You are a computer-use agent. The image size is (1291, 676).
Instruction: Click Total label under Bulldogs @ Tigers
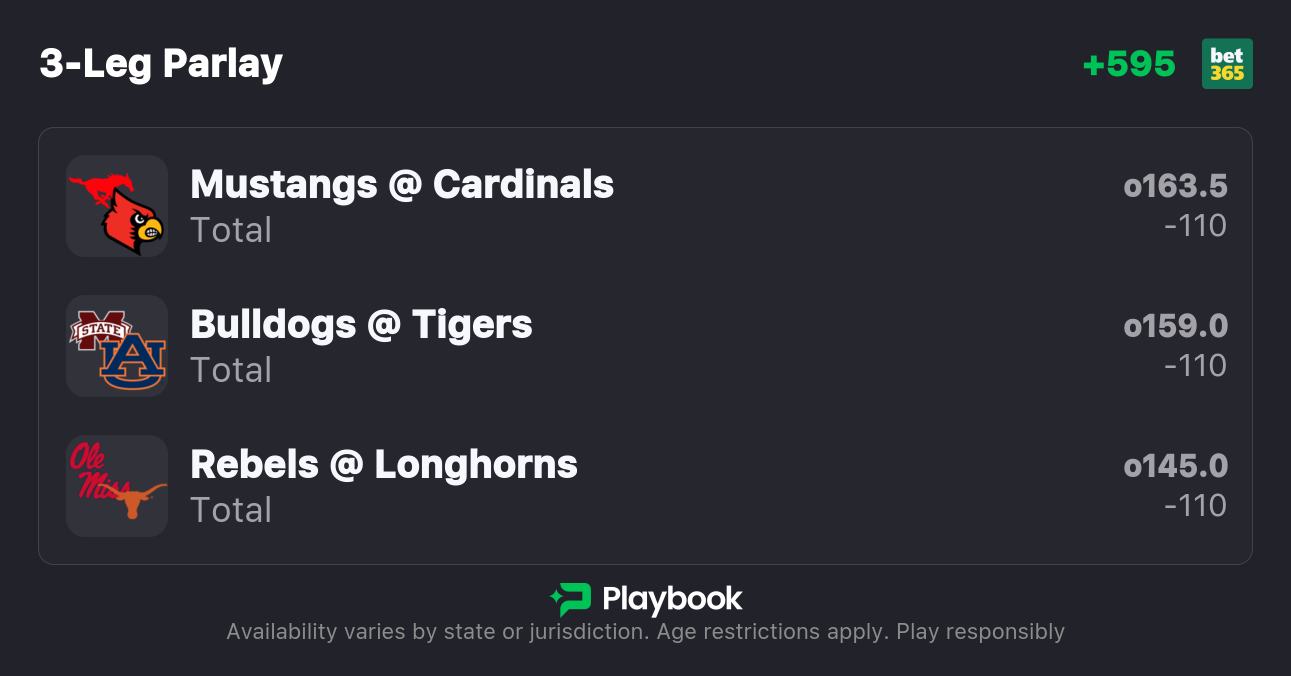[231, 370]
